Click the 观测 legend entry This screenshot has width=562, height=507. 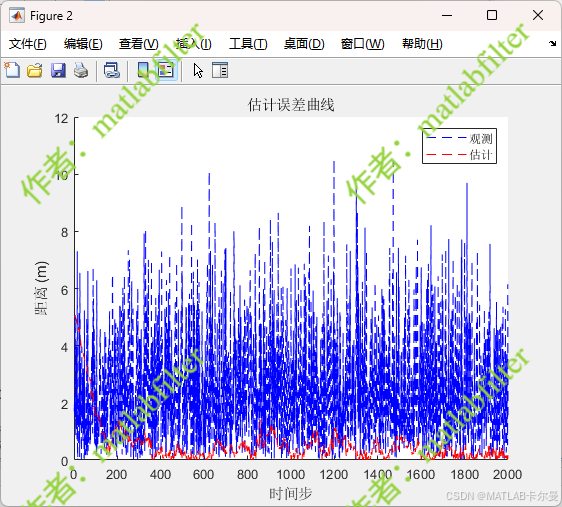click(459, 138)
